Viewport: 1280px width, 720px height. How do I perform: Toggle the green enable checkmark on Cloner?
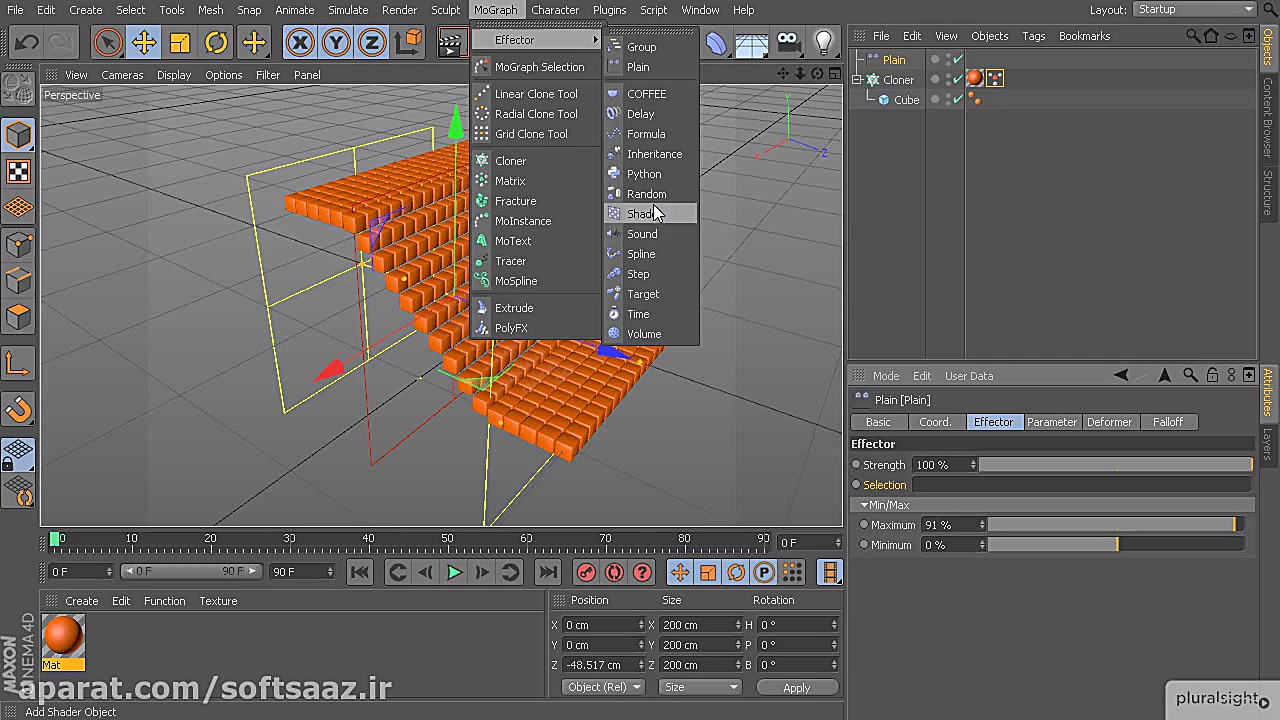[957, 79]
